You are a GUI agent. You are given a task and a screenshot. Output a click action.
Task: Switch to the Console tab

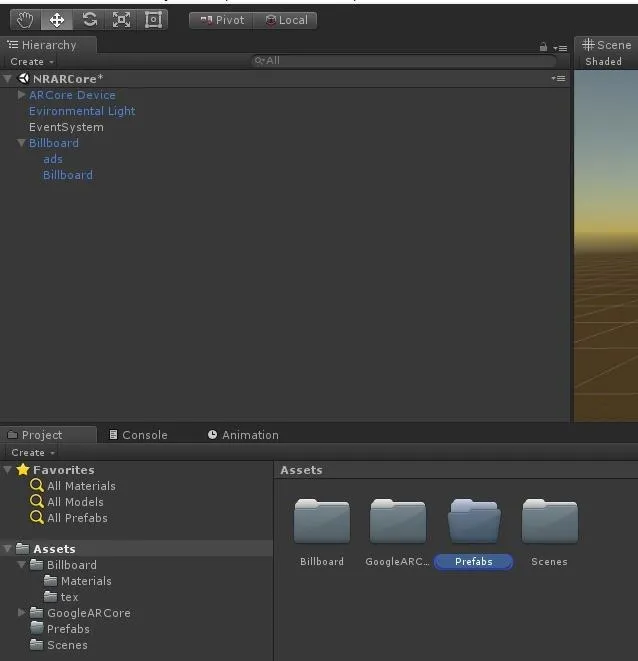(x=138, y=435)
